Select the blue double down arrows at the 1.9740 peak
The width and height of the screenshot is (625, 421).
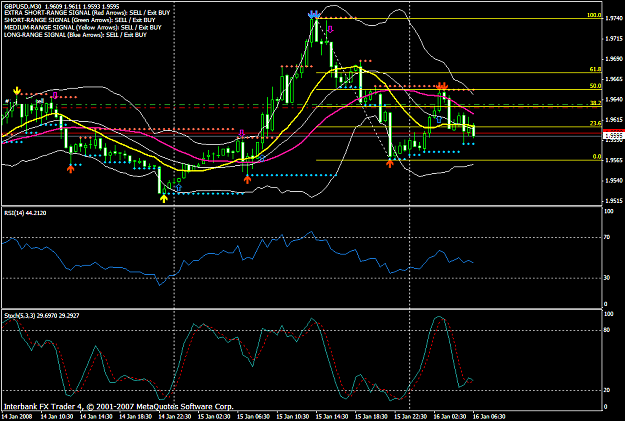click(x=314, y=15)
